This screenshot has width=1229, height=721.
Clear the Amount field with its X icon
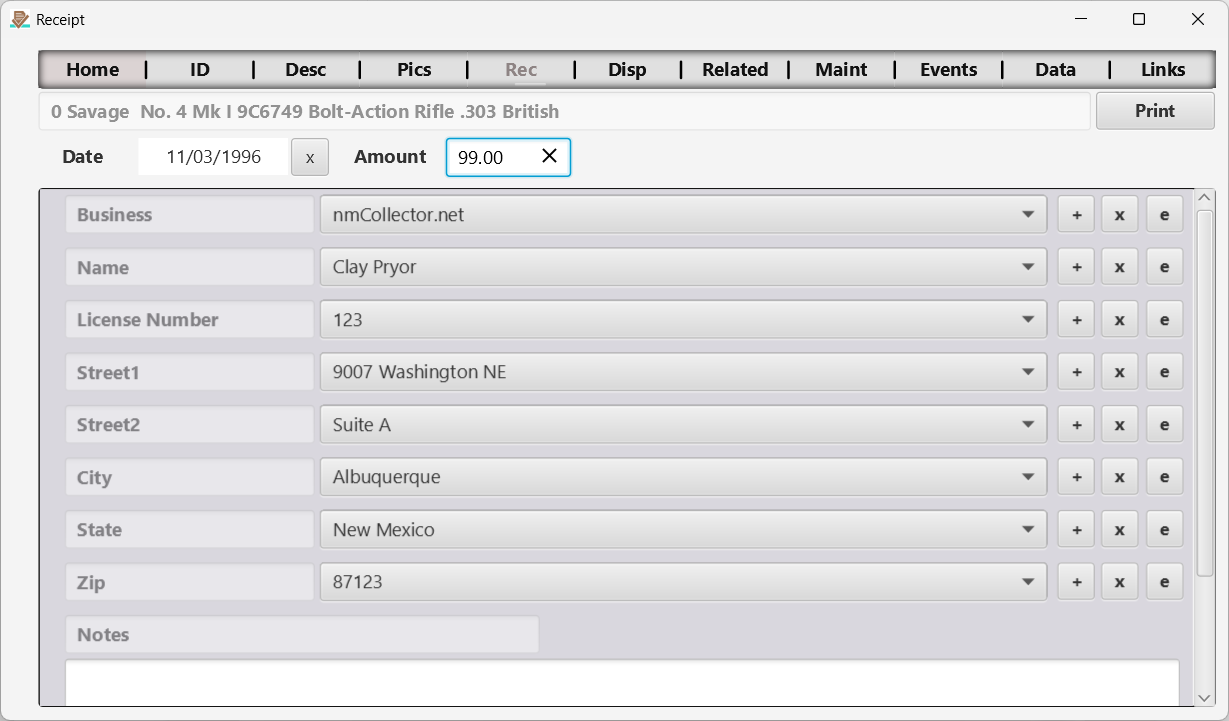click(x=549, y=156)
